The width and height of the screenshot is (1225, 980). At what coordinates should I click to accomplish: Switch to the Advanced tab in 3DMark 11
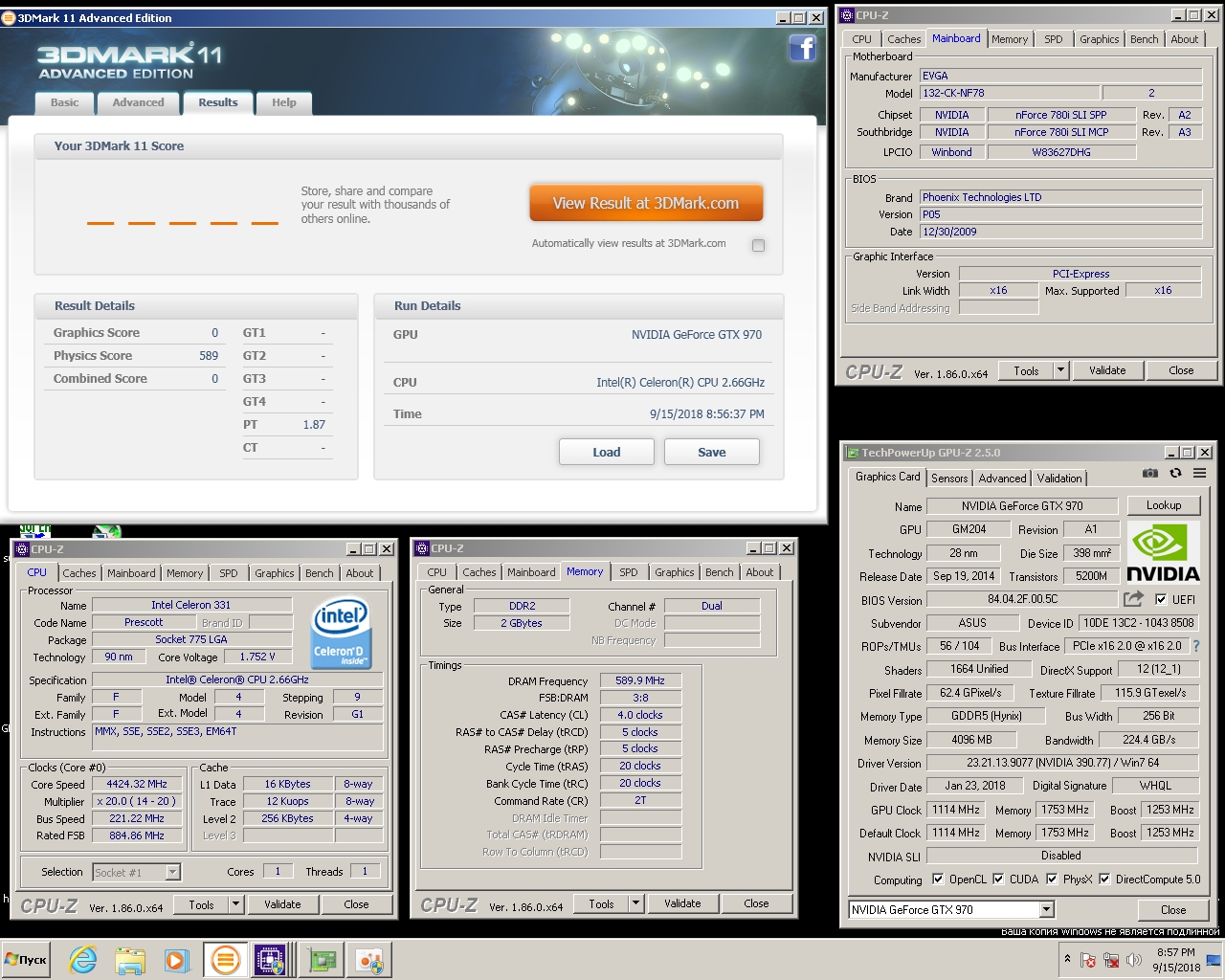138,102
